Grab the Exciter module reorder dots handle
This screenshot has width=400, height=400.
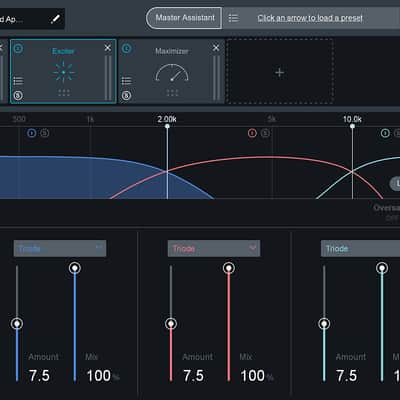[x=64, y=93]
